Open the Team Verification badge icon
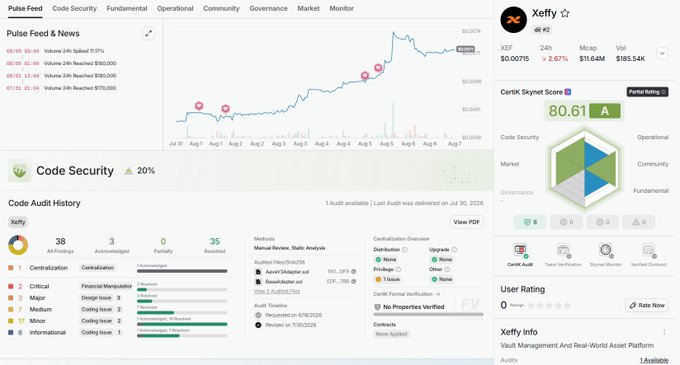 pos(563,251)
